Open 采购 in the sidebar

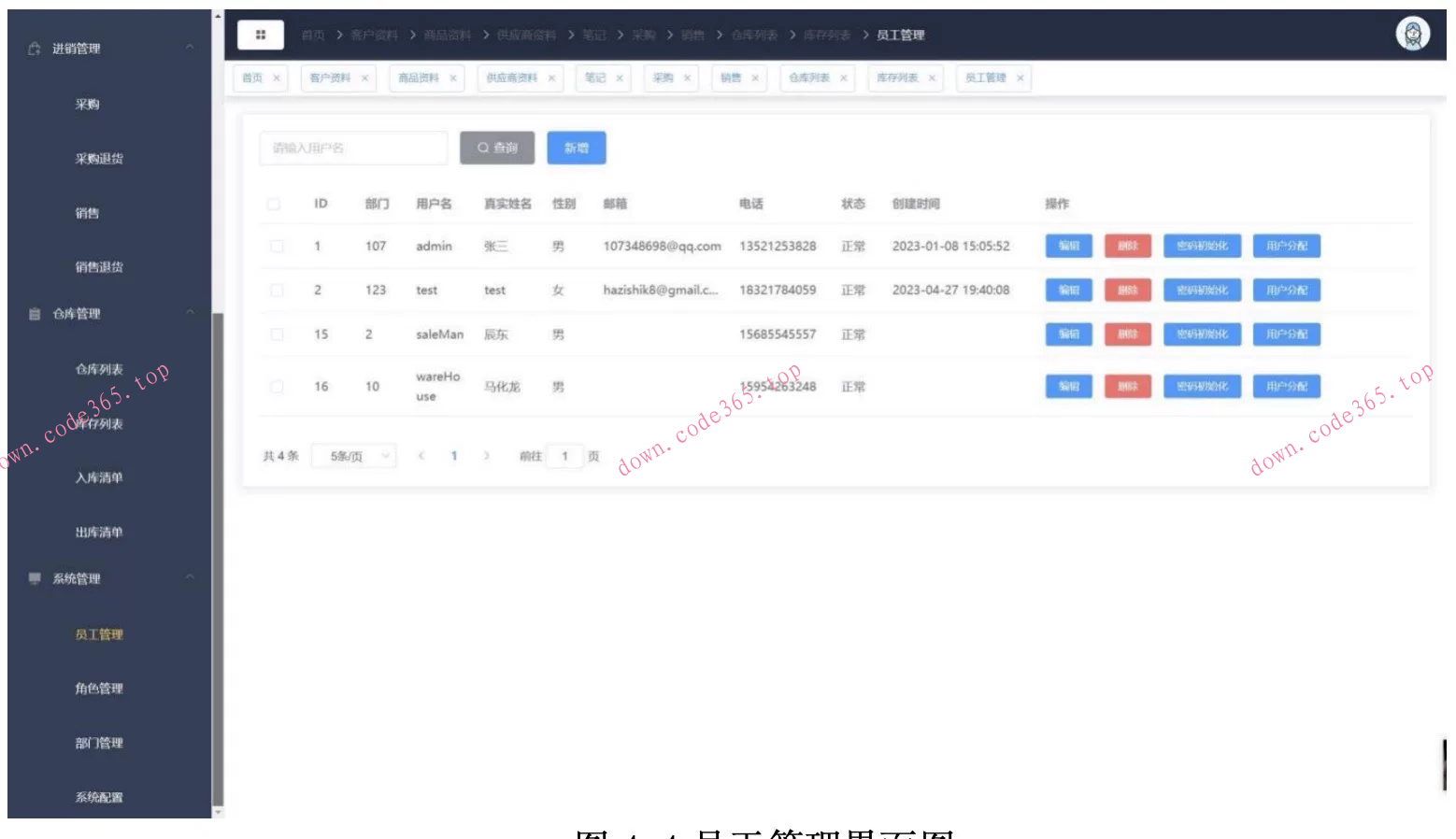point(87,105)
